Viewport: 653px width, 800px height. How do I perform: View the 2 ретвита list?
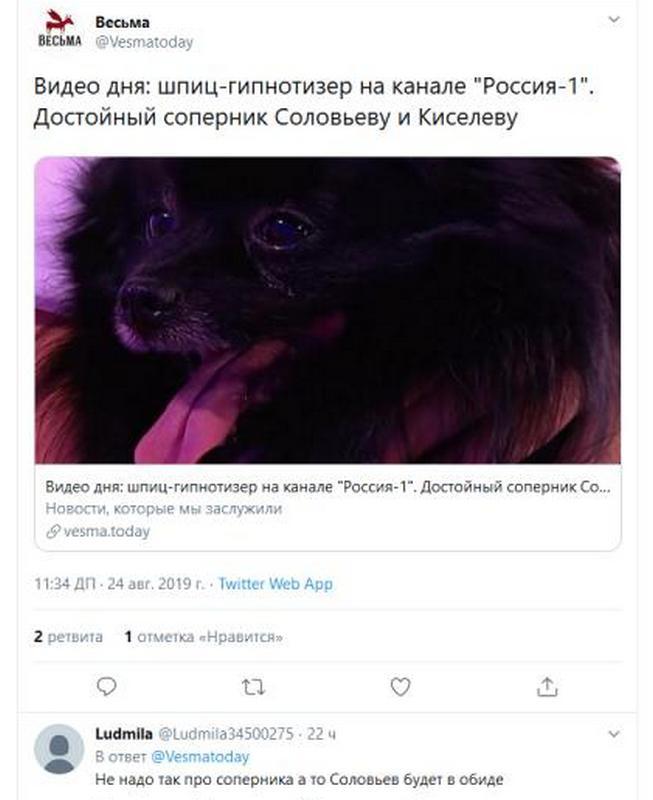coord(68,637)
